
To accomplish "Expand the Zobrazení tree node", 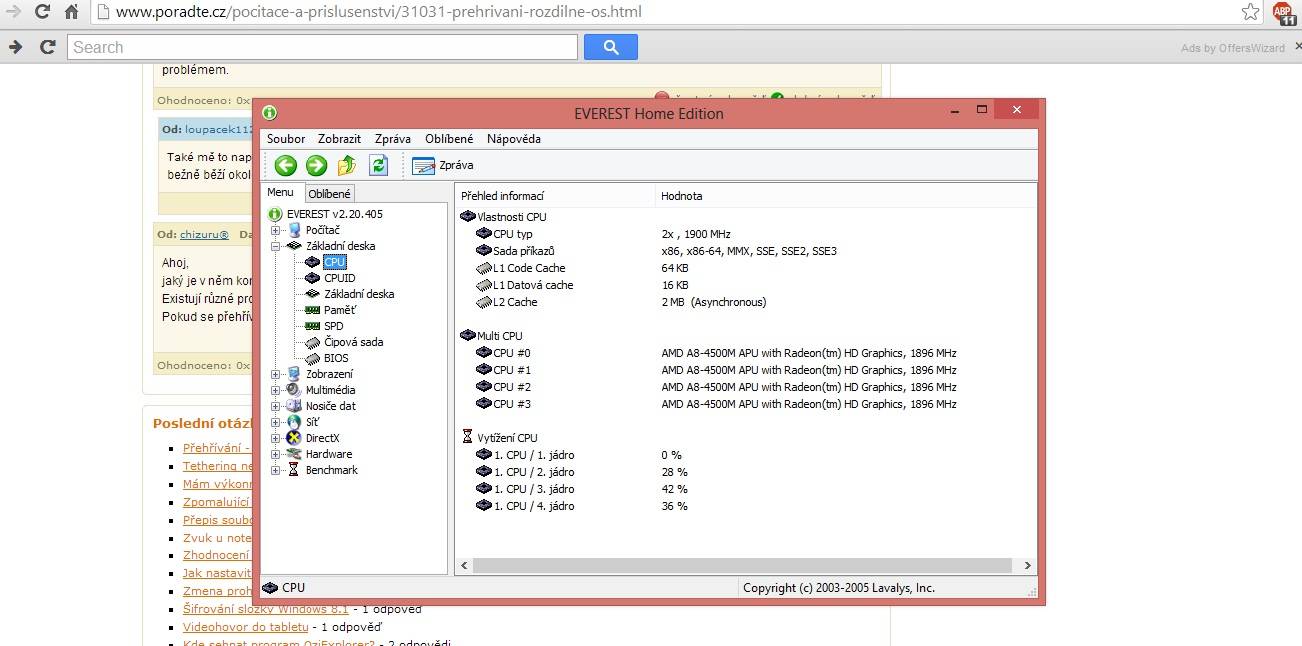I will [x=276, y=374].
